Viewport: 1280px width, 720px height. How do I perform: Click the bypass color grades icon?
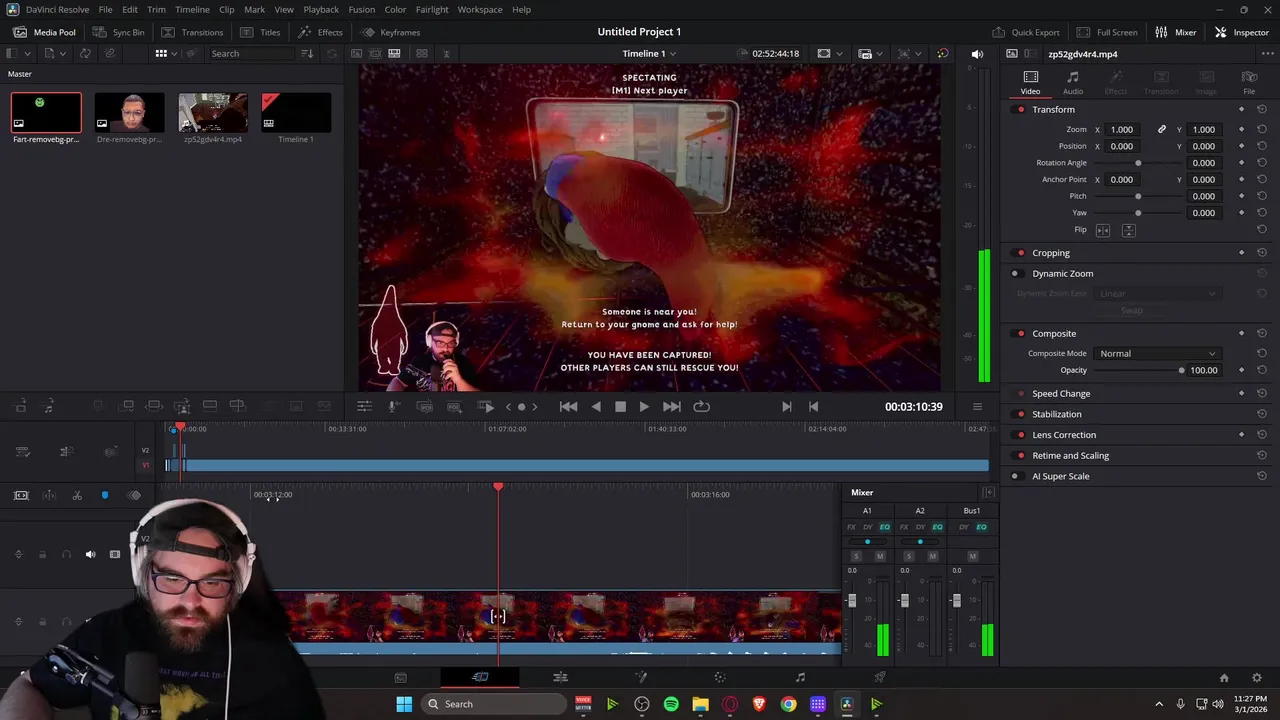[x=942, y=53]
